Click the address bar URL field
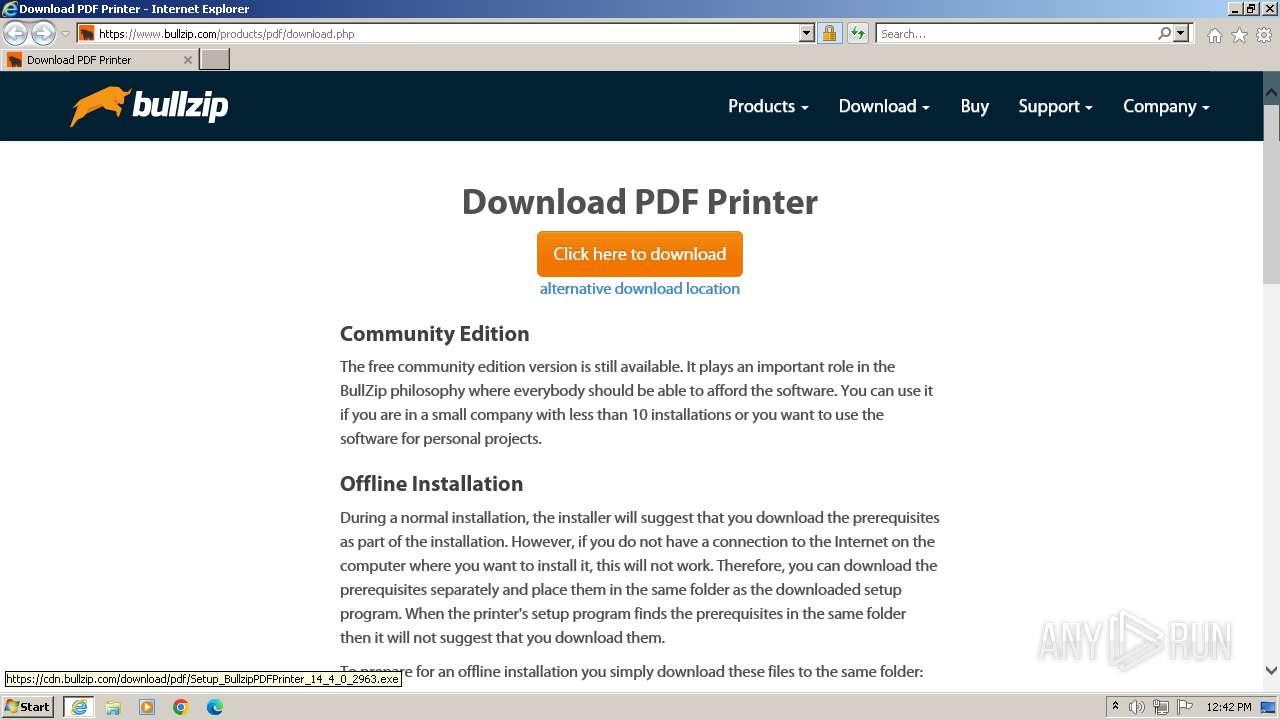1280x720 pixels. 446,33
